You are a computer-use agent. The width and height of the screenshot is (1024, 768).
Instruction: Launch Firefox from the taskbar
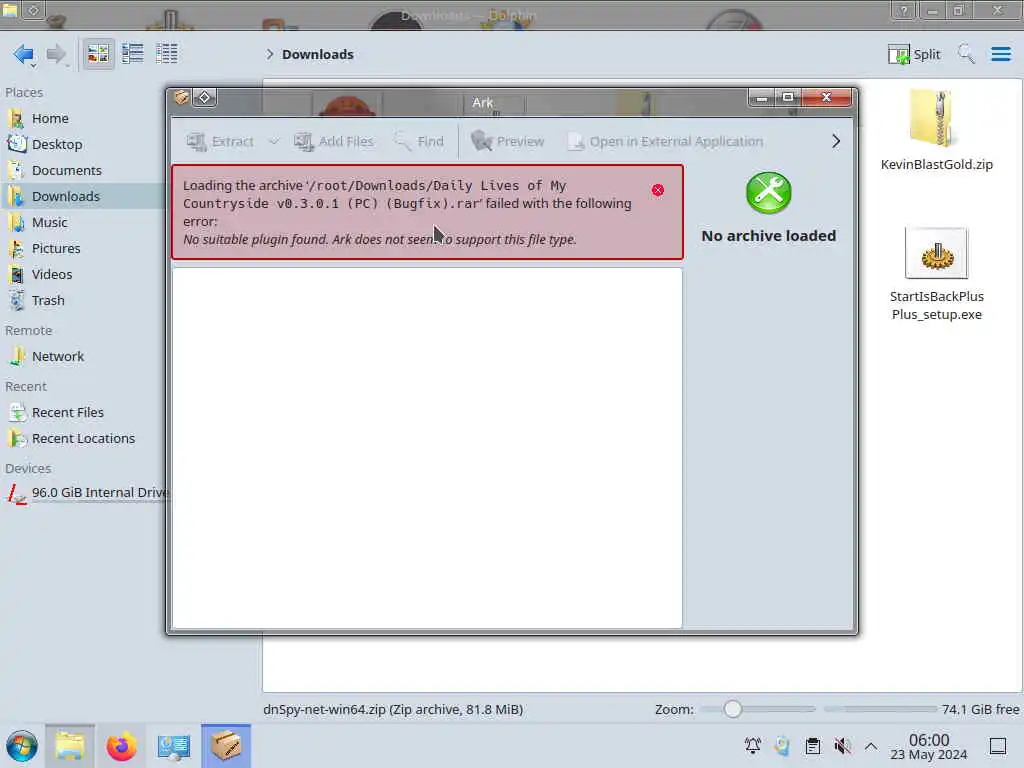121,746
